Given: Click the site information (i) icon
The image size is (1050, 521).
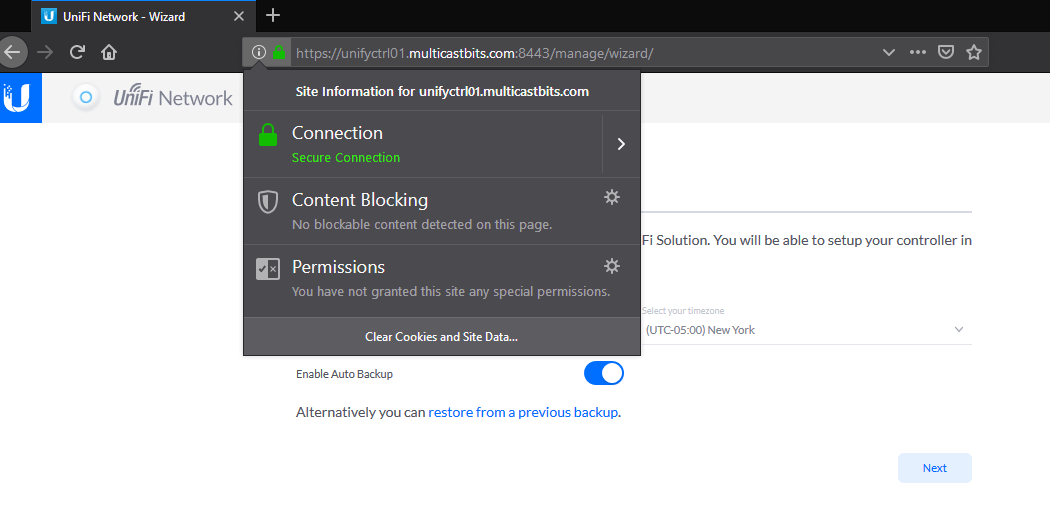Looking at the screenshot, I should pos(258,52).
